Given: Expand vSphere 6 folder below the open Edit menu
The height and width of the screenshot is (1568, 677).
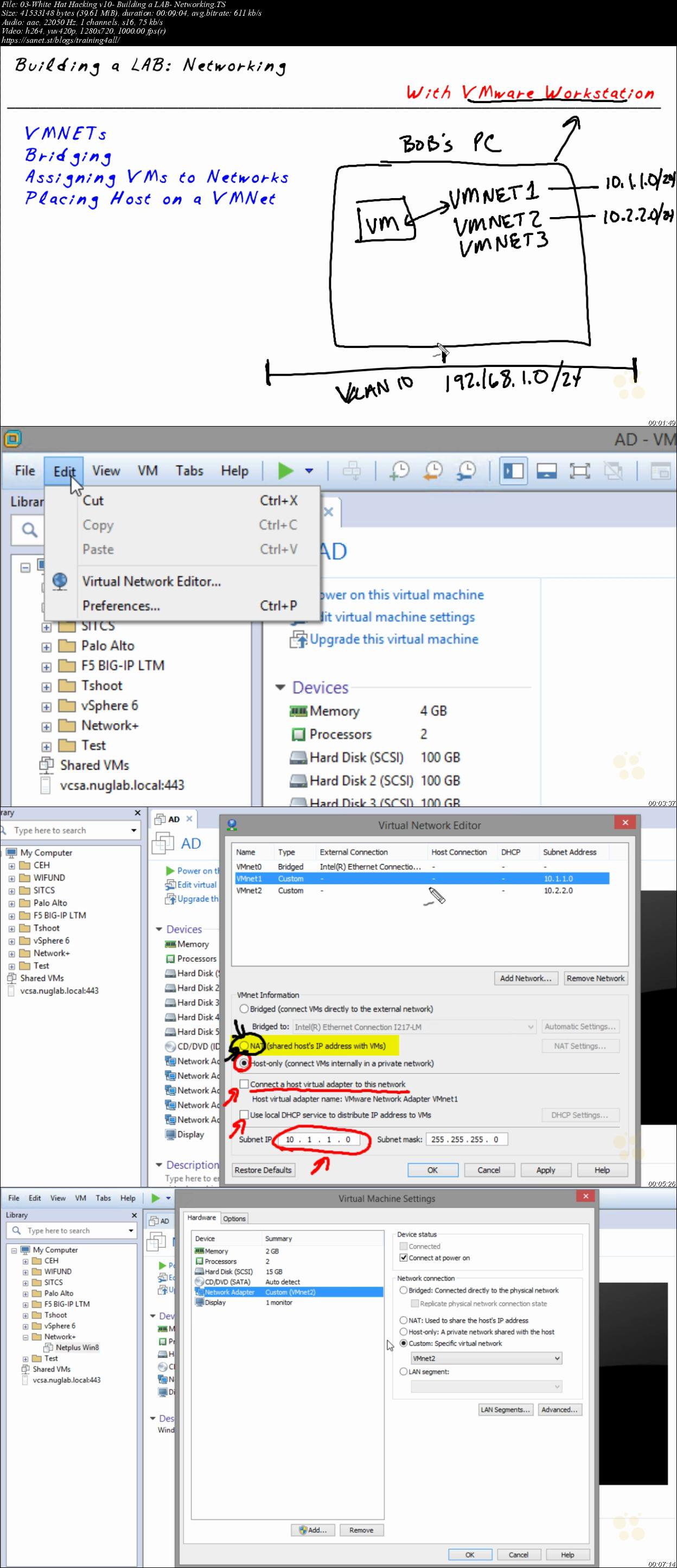Looking at the screenshot, I should click(x=46, y=707).
